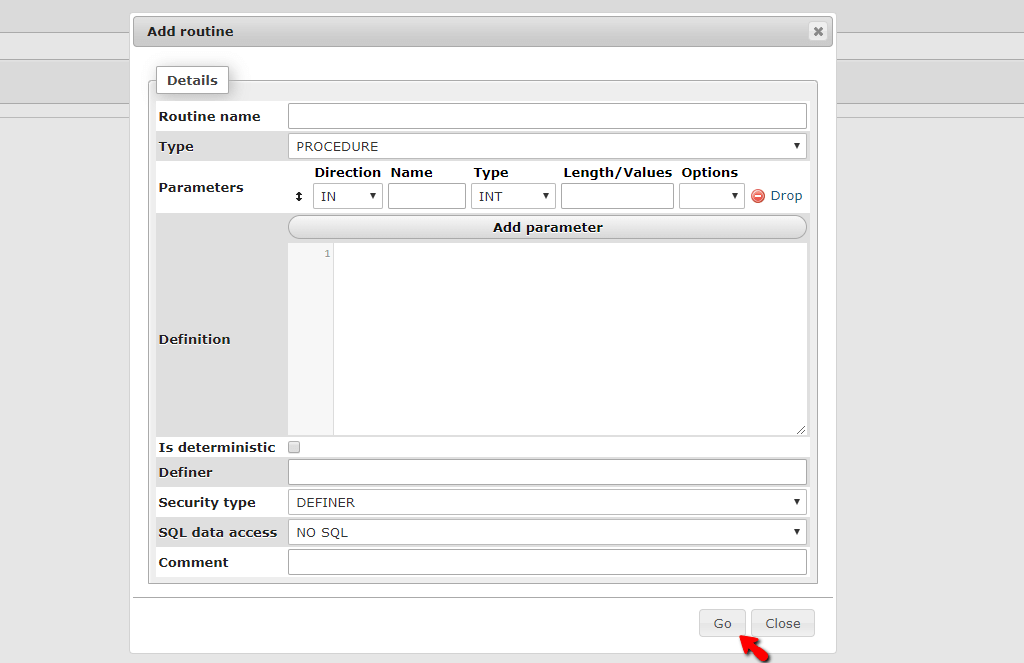Click the red Drop parameter icon
Image resolution: width=1024 pixels, height=663 pixels.
click(x=758, y=196)
